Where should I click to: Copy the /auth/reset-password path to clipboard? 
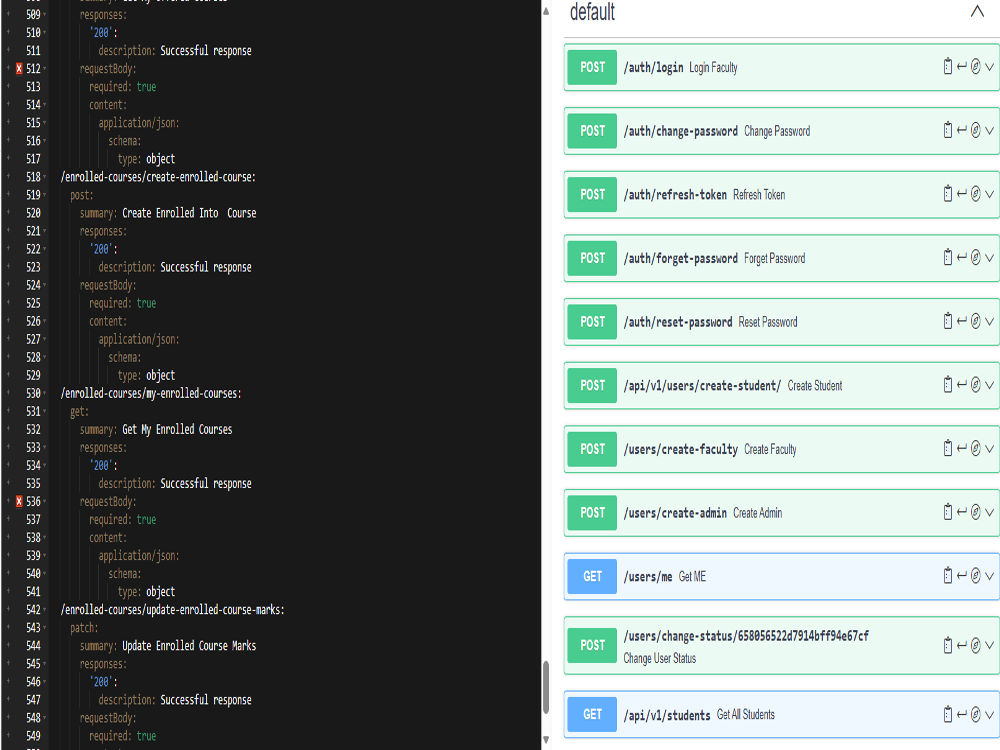948,321
